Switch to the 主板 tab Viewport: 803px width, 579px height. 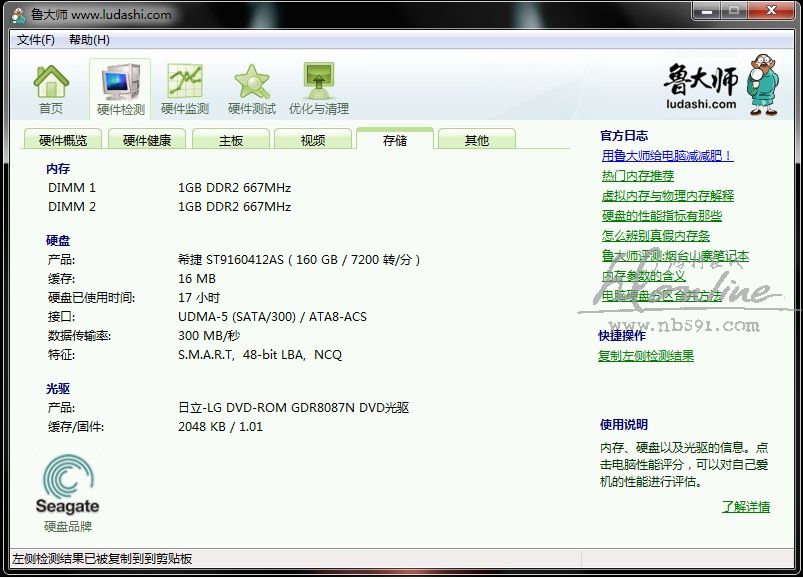231,140
